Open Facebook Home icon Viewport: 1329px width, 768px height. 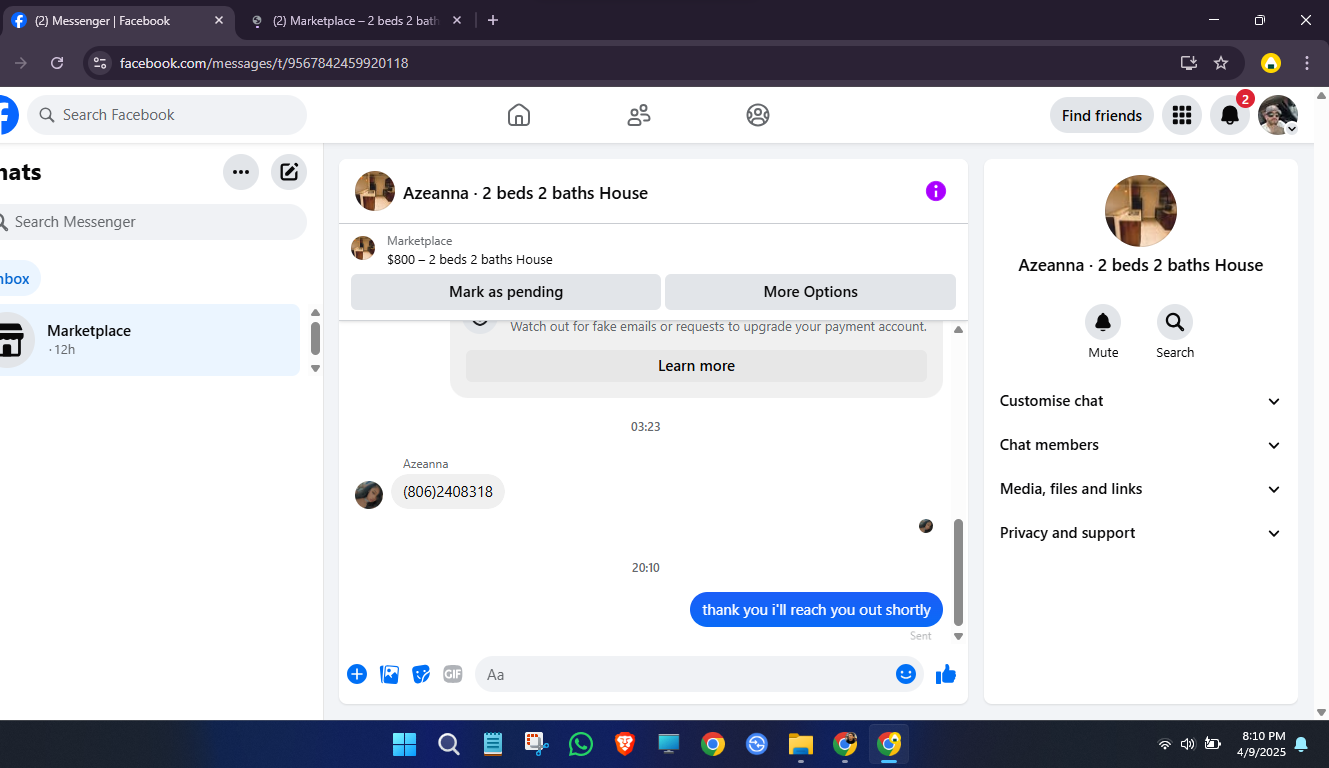coord(518,115)
